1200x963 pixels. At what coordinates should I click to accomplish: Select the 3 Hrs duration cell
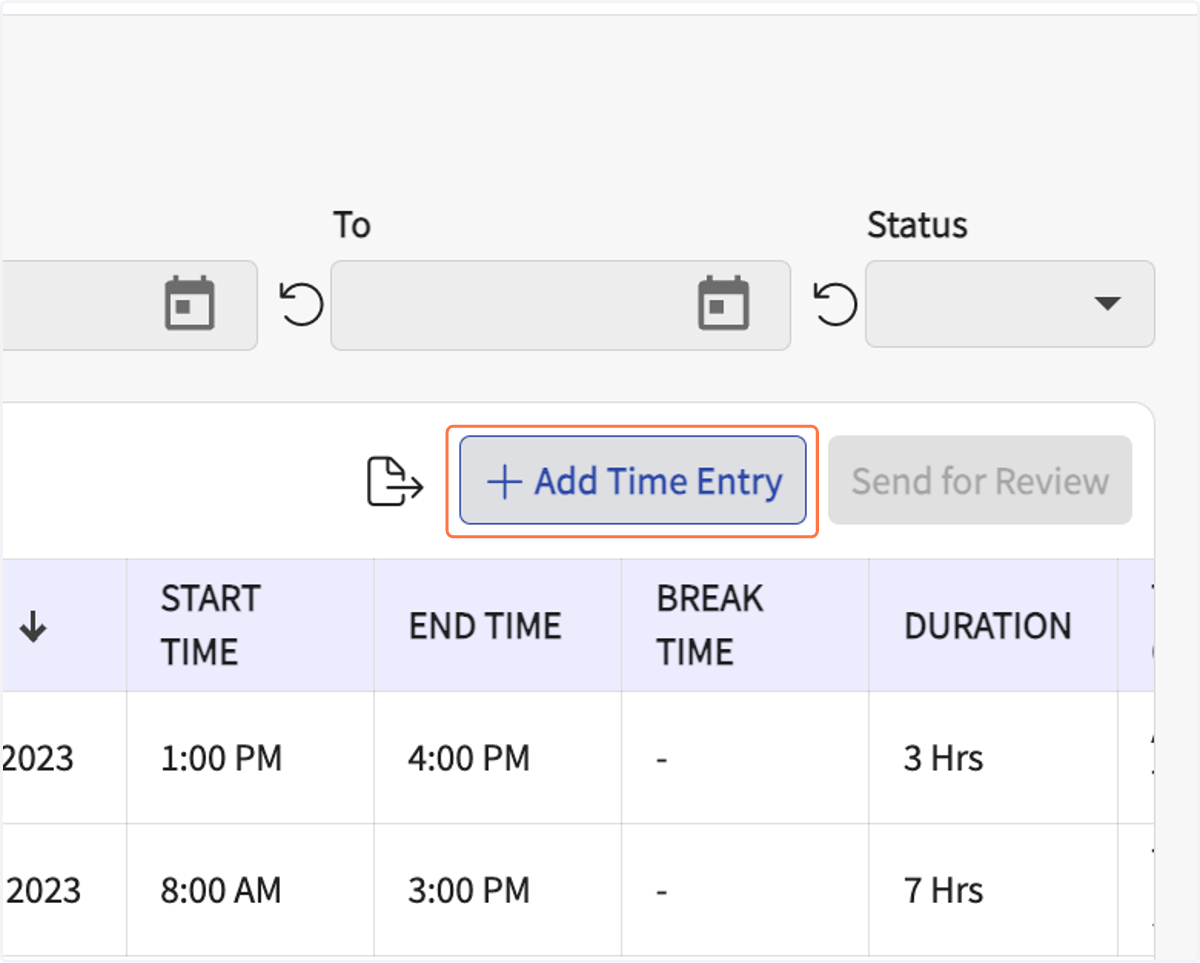click(x=993, y=758)
